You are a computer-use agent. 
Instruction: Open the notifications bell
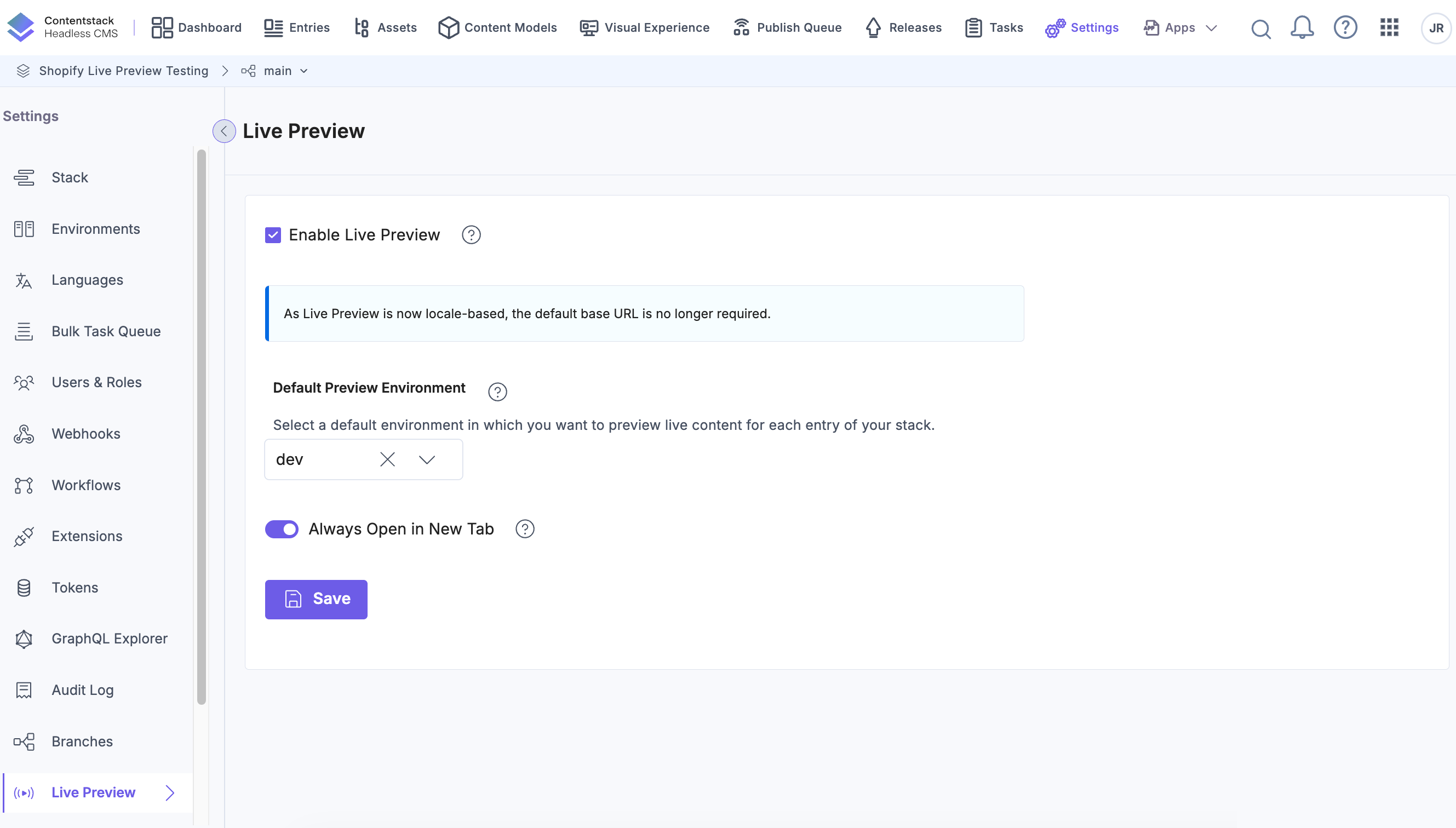click(x=1302, y=28)
